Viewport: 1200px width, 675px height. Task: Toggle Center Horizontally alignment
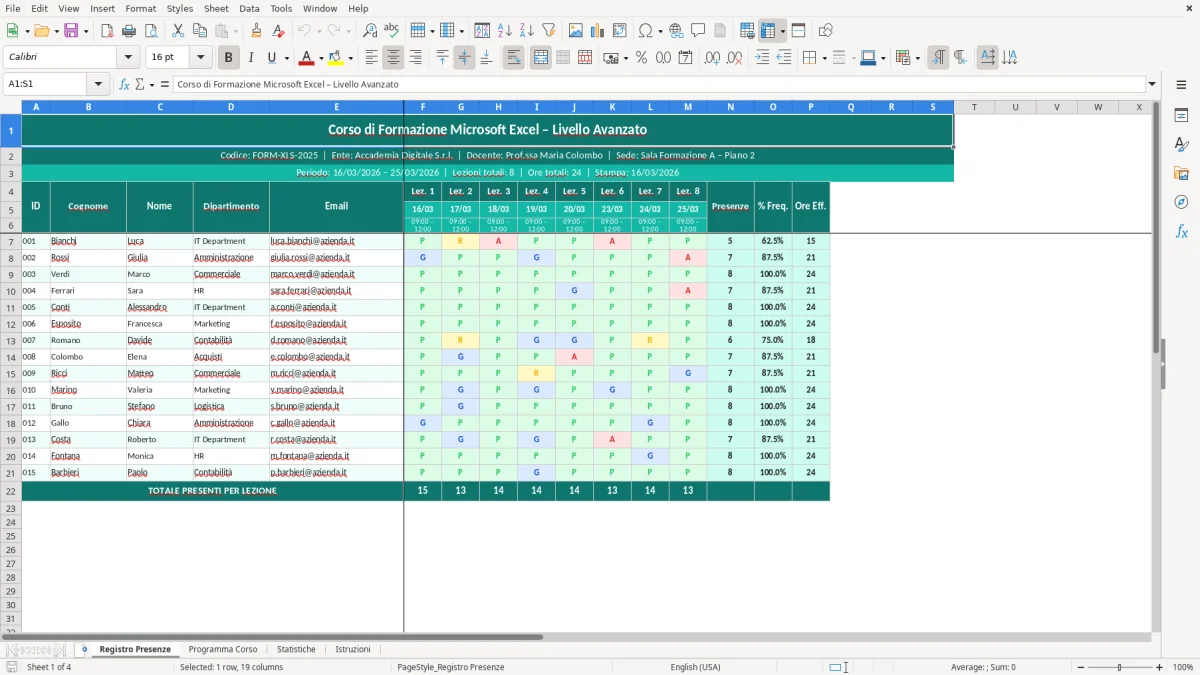pyautogui.click(x=393, y=58)
